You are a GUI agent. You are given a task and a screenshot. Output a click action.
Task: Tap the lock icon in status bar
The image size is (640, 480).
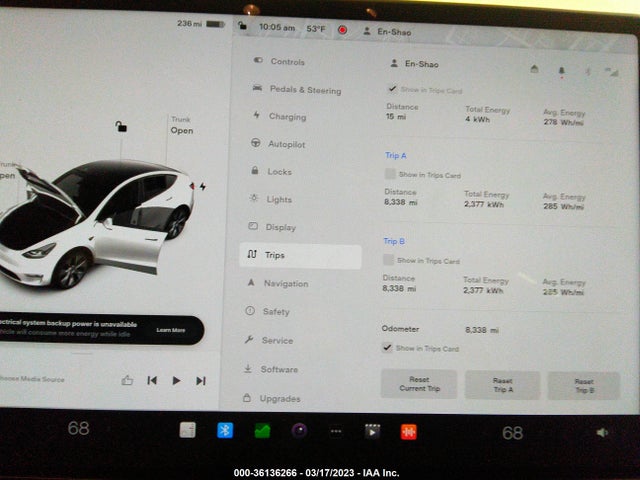pyautogui.click(x=242, y=25)
